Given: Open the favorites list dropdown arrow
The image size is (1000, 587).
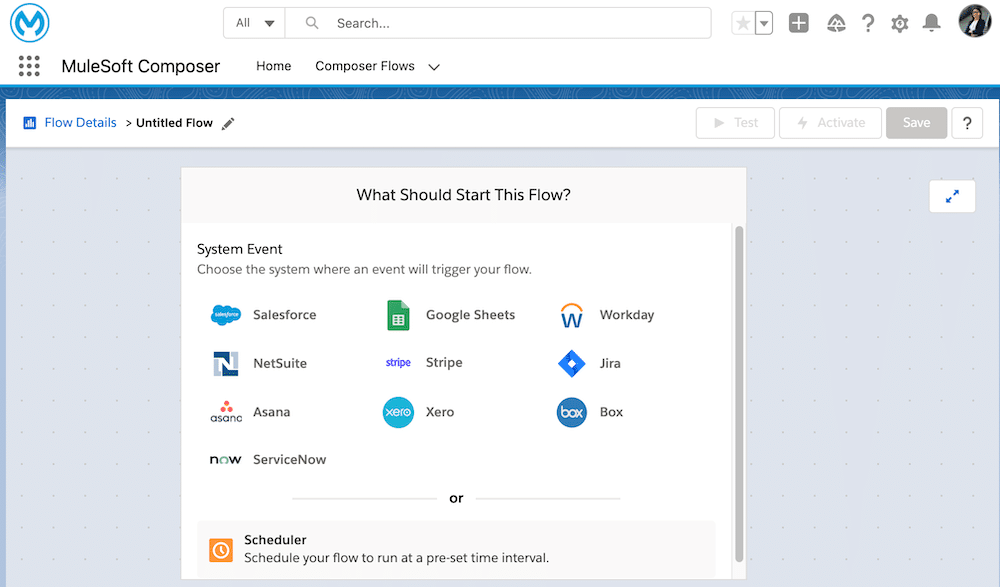Looking at the screenshot, I should [763, 23].
